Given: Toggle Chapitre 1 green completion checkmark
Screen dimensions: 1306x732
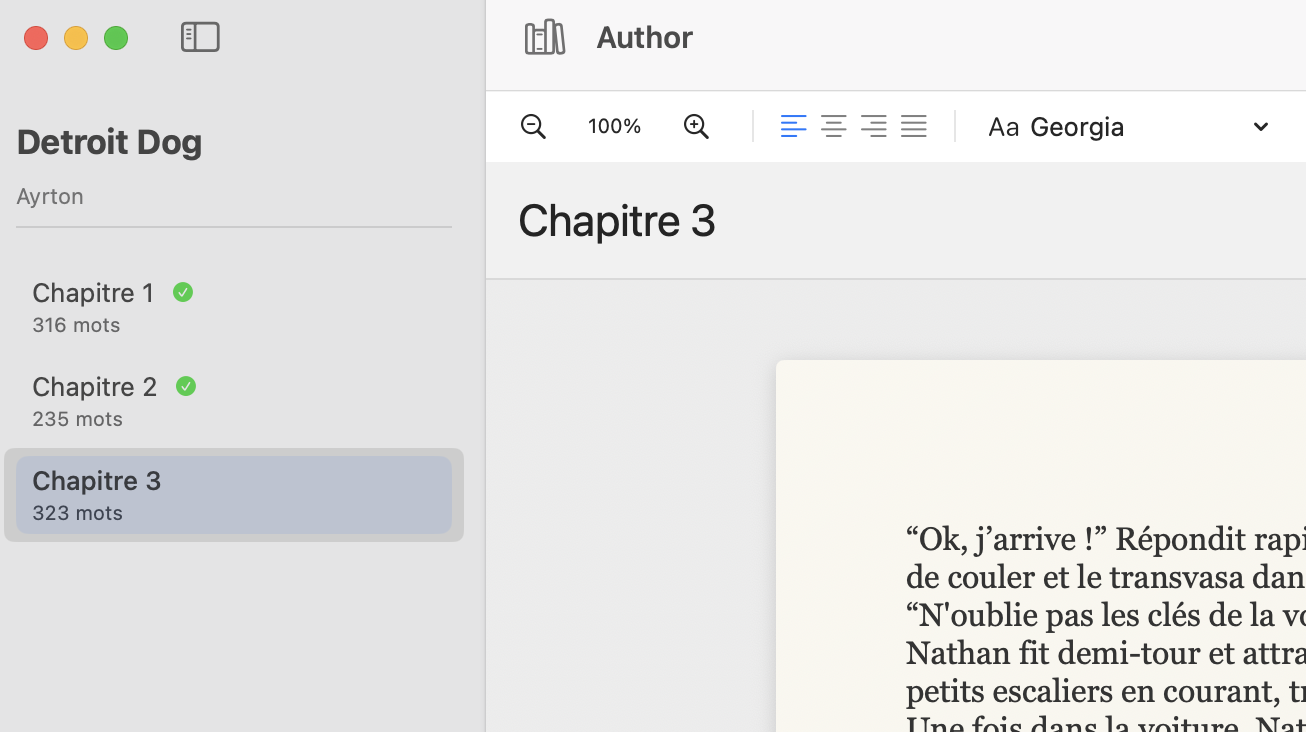Looking at the screenshot, I should (x=182, y=292).
